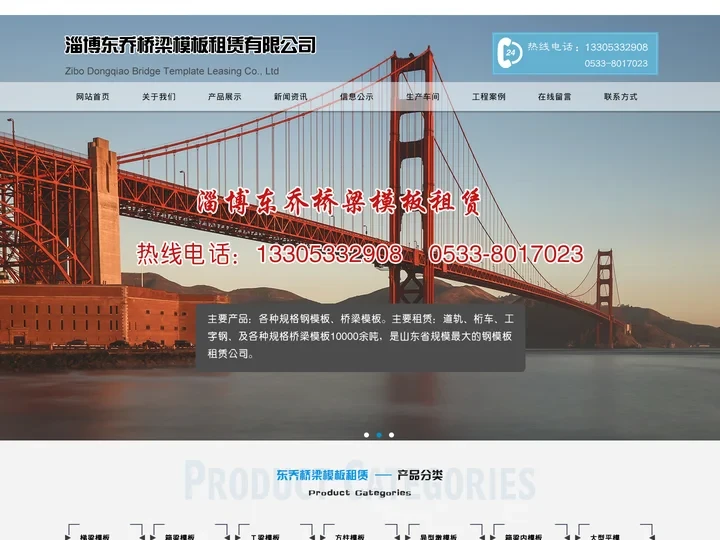Visit the 生产车间 workshop page
The width and height of the screenshot is (720, 540).
pos(422,96)
